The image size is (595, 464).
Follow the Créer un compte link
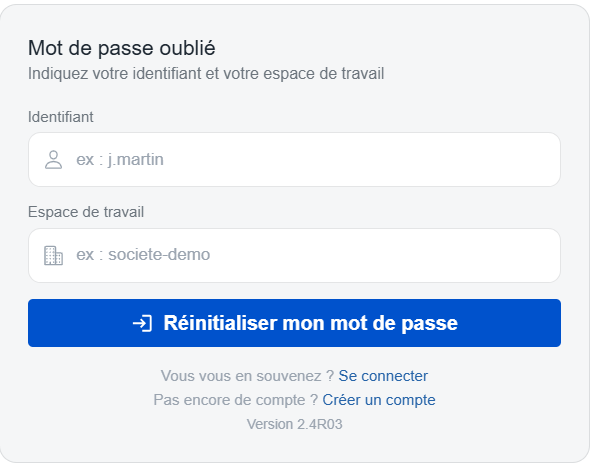click(379, 400)
